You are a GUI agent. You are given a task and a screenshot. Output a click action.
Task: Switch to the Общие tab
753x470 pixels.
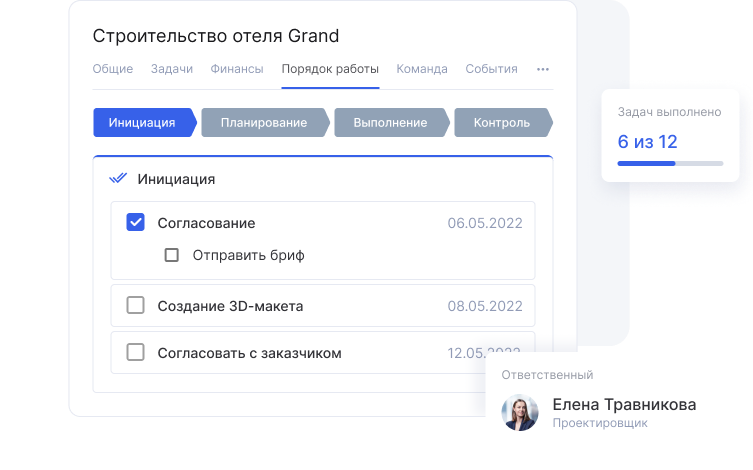pyautogui.click(x=112, y=70)
